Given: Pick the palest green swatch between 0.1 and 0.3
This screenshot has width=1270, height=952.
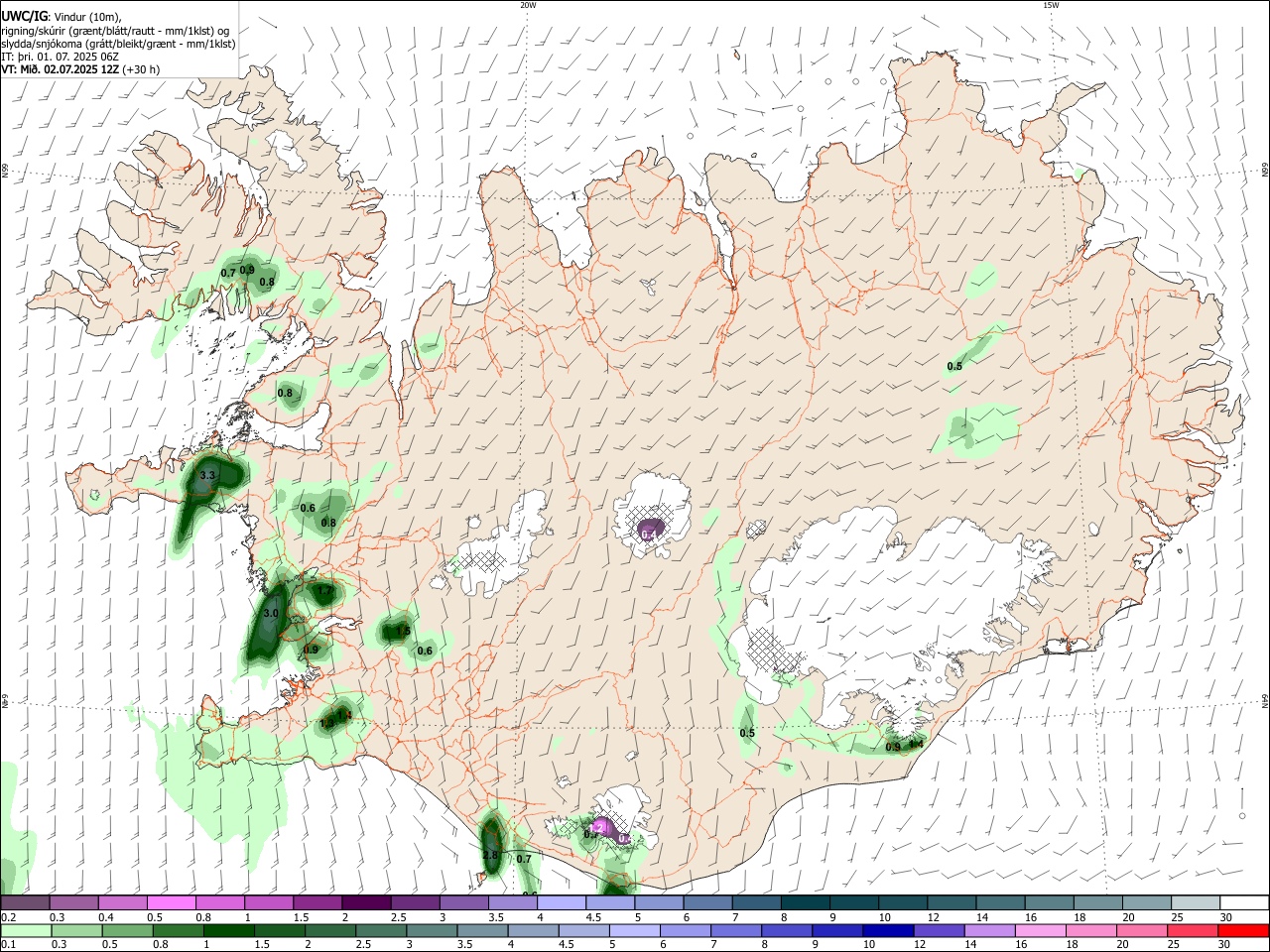Looking at the screenshot, I should [25, 930].
